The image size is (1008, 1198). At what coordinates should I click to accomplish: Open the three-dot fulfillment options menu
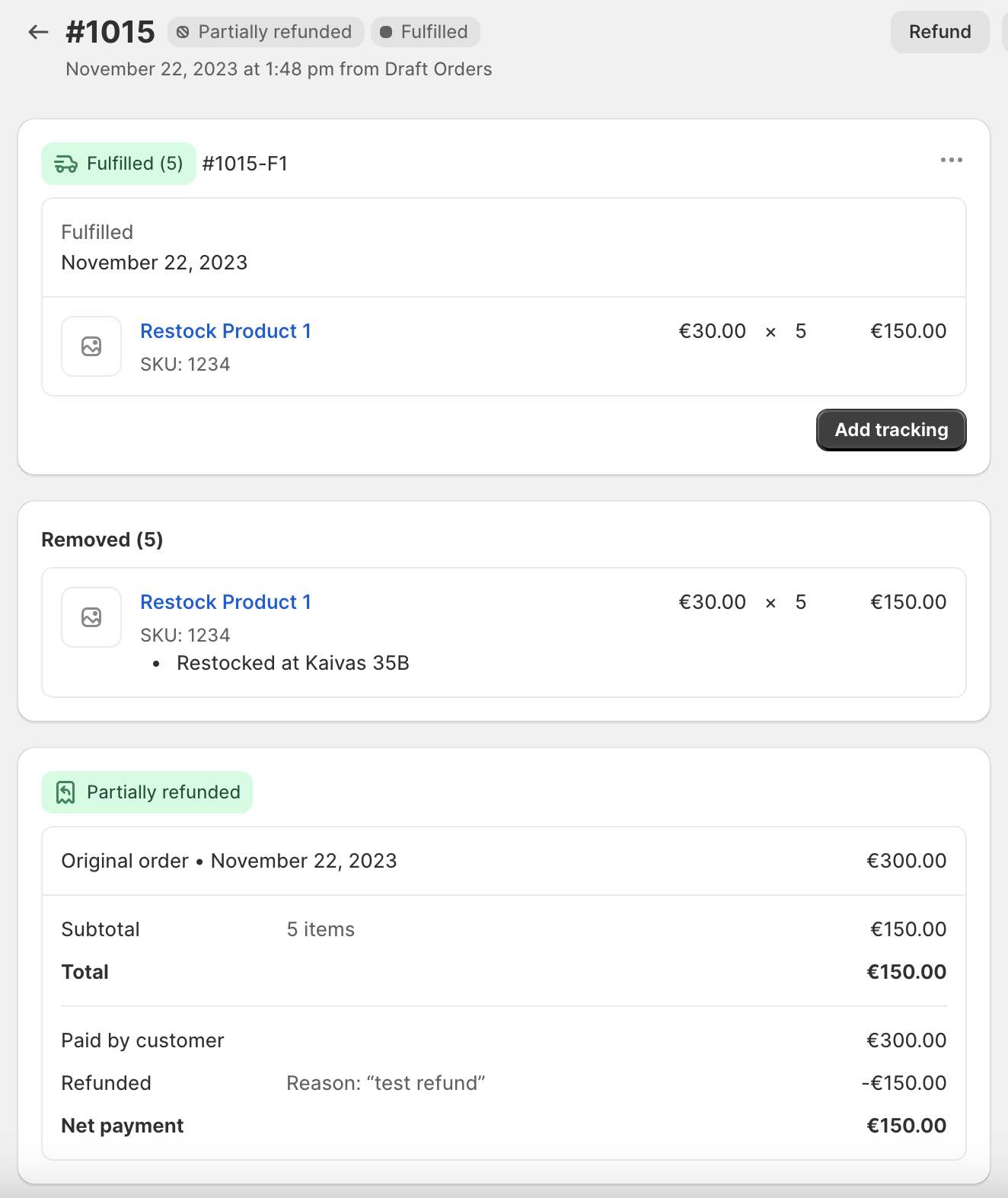[951, 160]
